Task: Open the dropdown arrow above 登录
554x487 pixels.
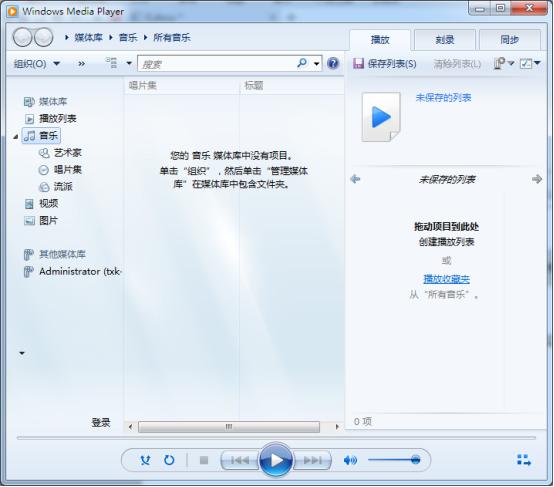Action: (x=22, y=353)
